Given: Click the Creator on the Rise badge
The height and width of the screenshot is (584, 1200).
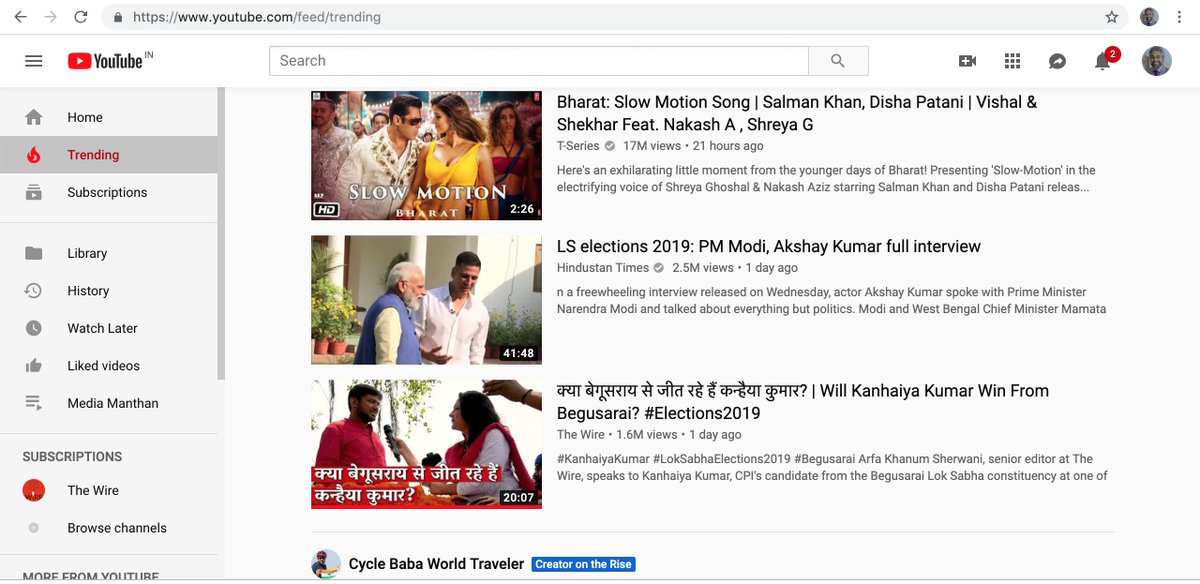Looking at the screenshot, I should pyautogui.click(x=584, y=564).
